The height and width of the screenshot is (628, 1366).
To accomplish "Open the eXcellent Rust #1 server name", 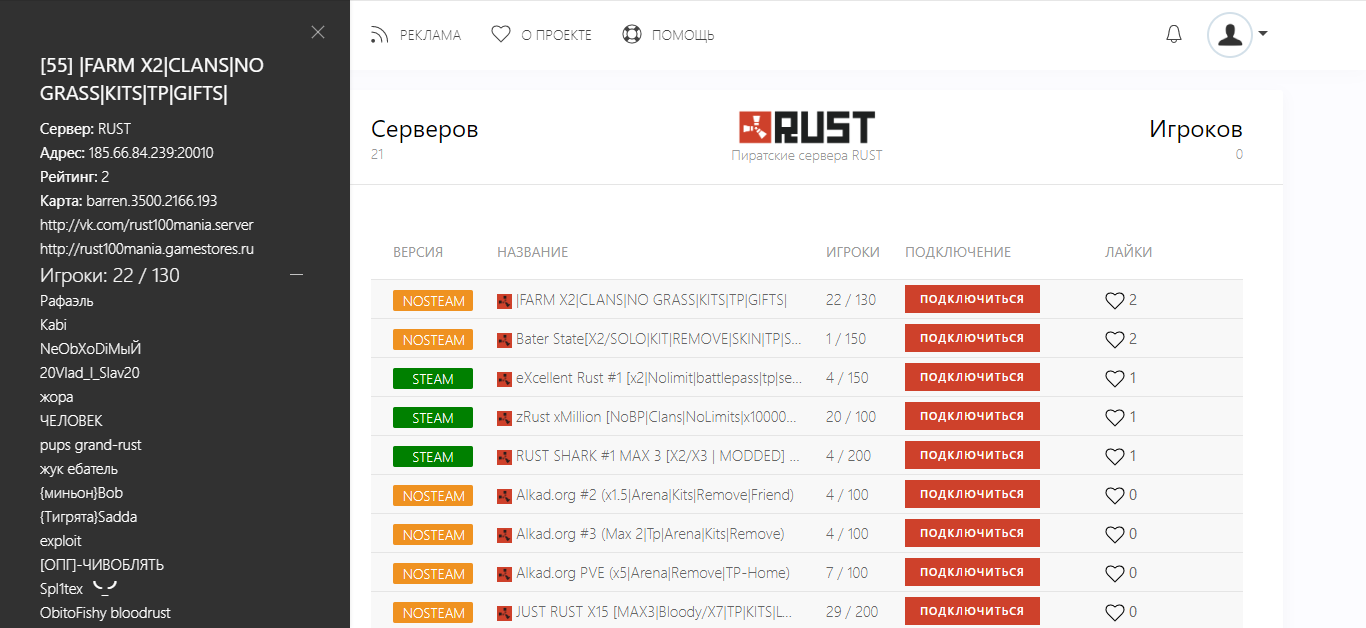I will pos(659,378).
